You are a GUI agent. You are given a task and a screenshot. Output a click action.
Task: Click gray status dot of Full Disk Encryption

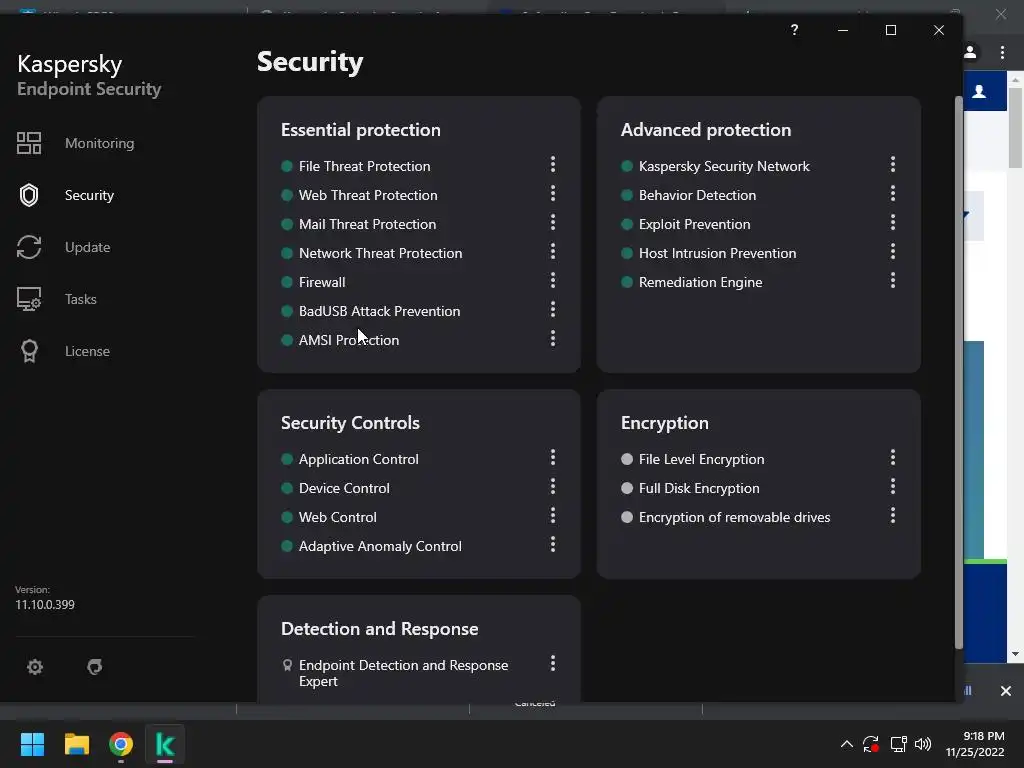627,488
